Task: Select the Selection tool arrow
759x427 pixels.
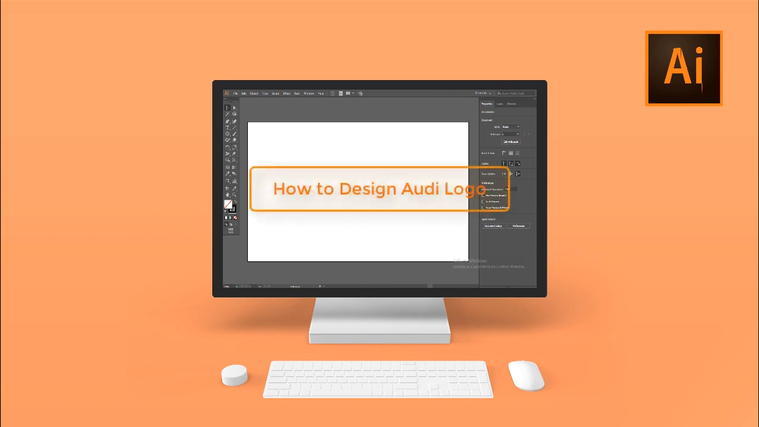Action: pos(227,107)
